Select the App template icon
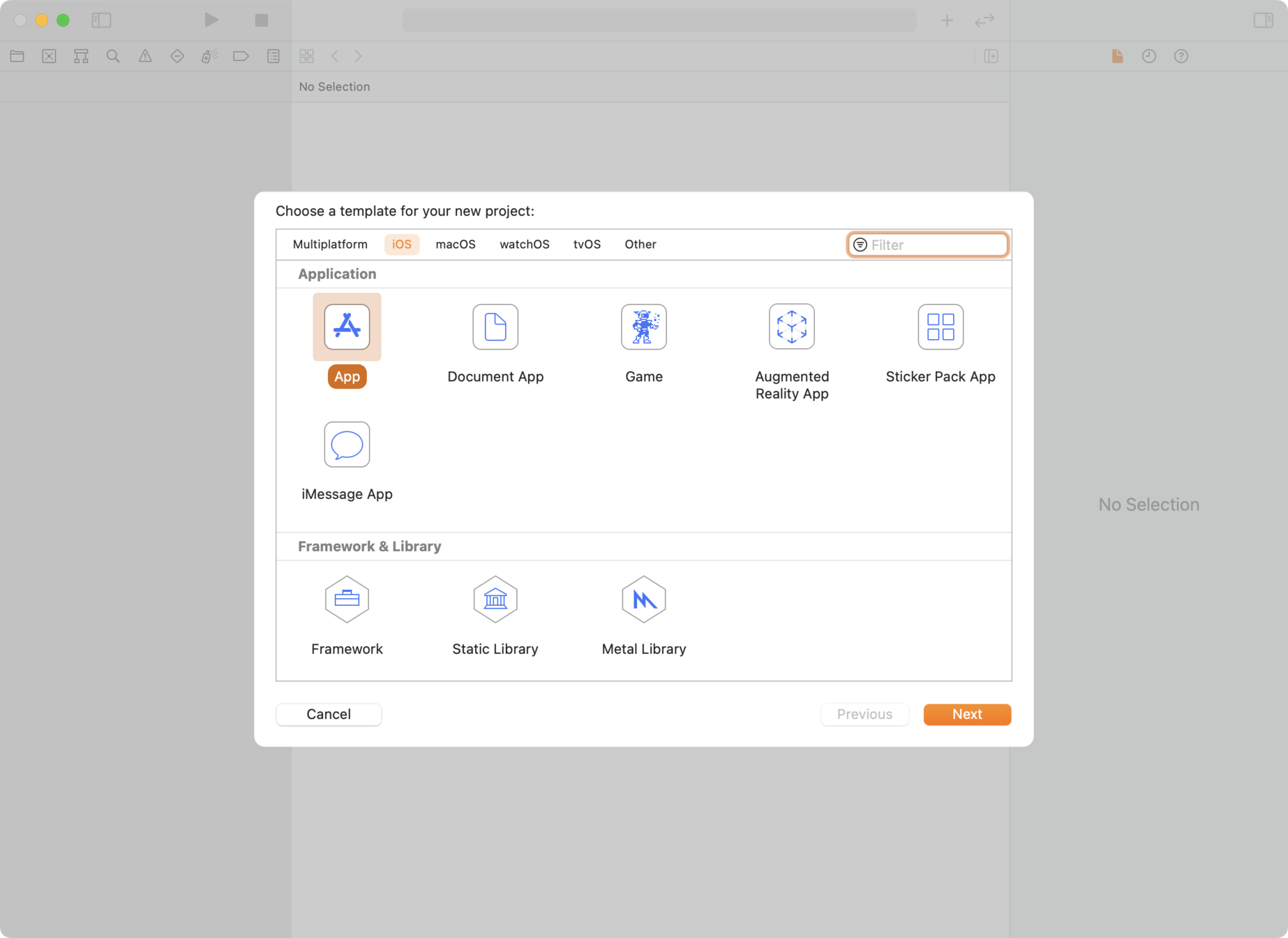This screenshot has width=1288, height=938. coord(347,327)
